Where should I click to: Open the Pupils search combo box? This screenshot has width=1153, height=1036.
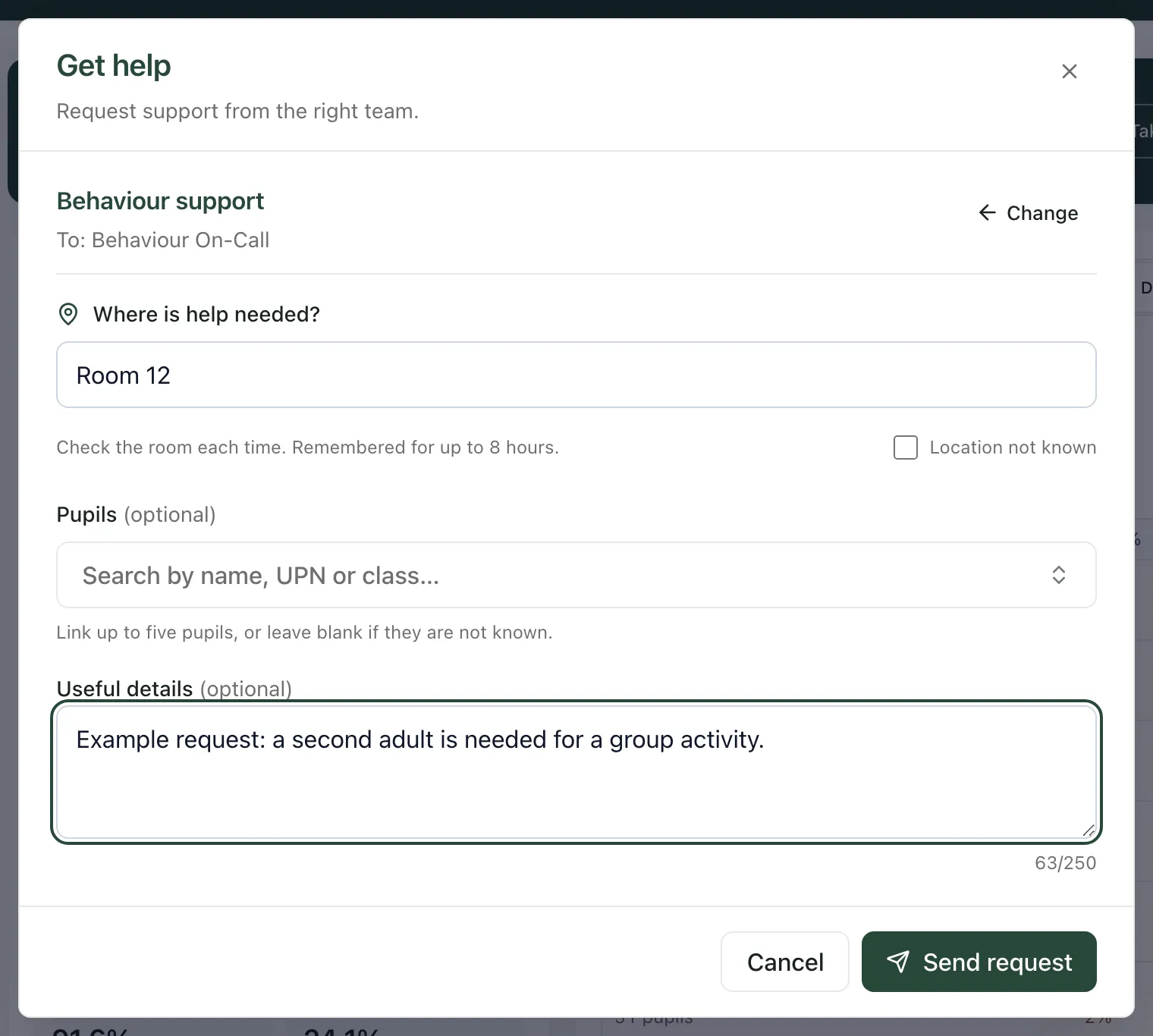point(576,575)
